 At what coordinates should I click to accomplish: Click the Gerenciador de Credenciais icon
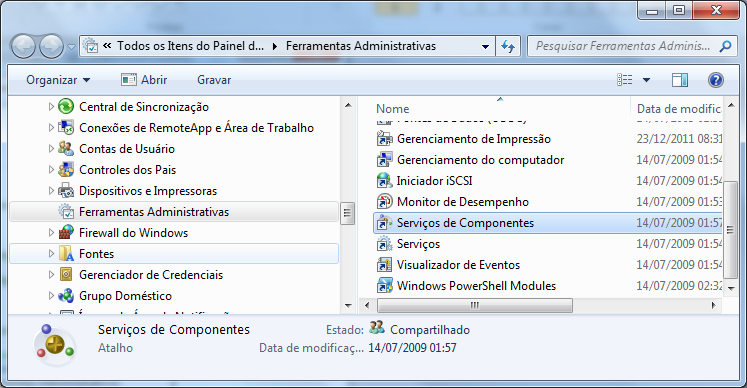(66, 275)
